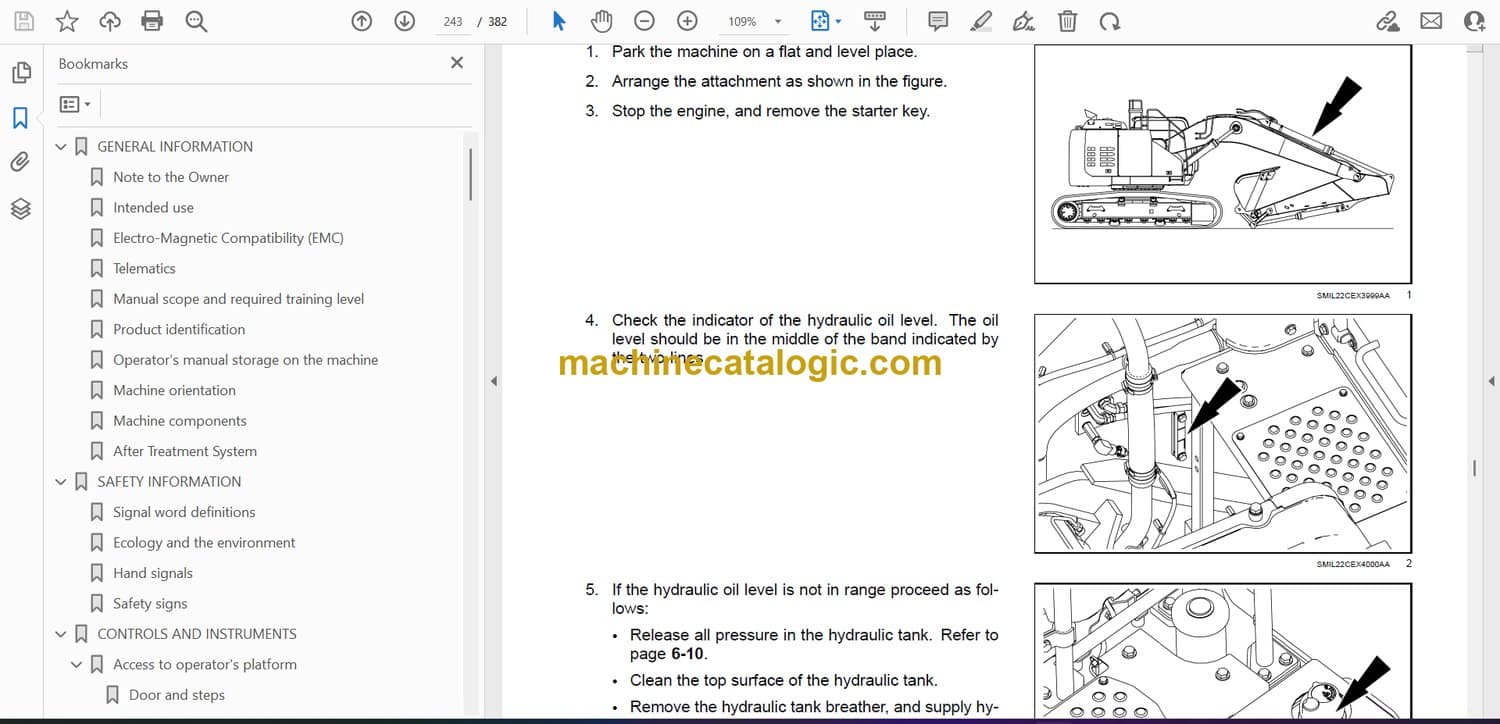Select the Telematics bookmark
Image resolution: width=1500 pixels, height=724 pixels.
tap(144, 268)
